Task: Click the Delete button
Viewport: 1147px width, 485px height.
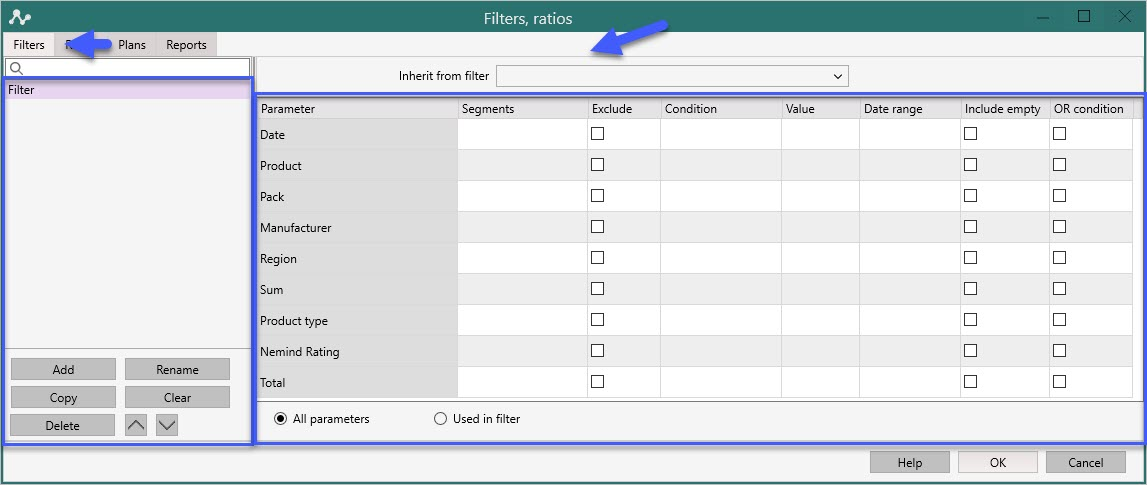Action: [x=63, y=425]
